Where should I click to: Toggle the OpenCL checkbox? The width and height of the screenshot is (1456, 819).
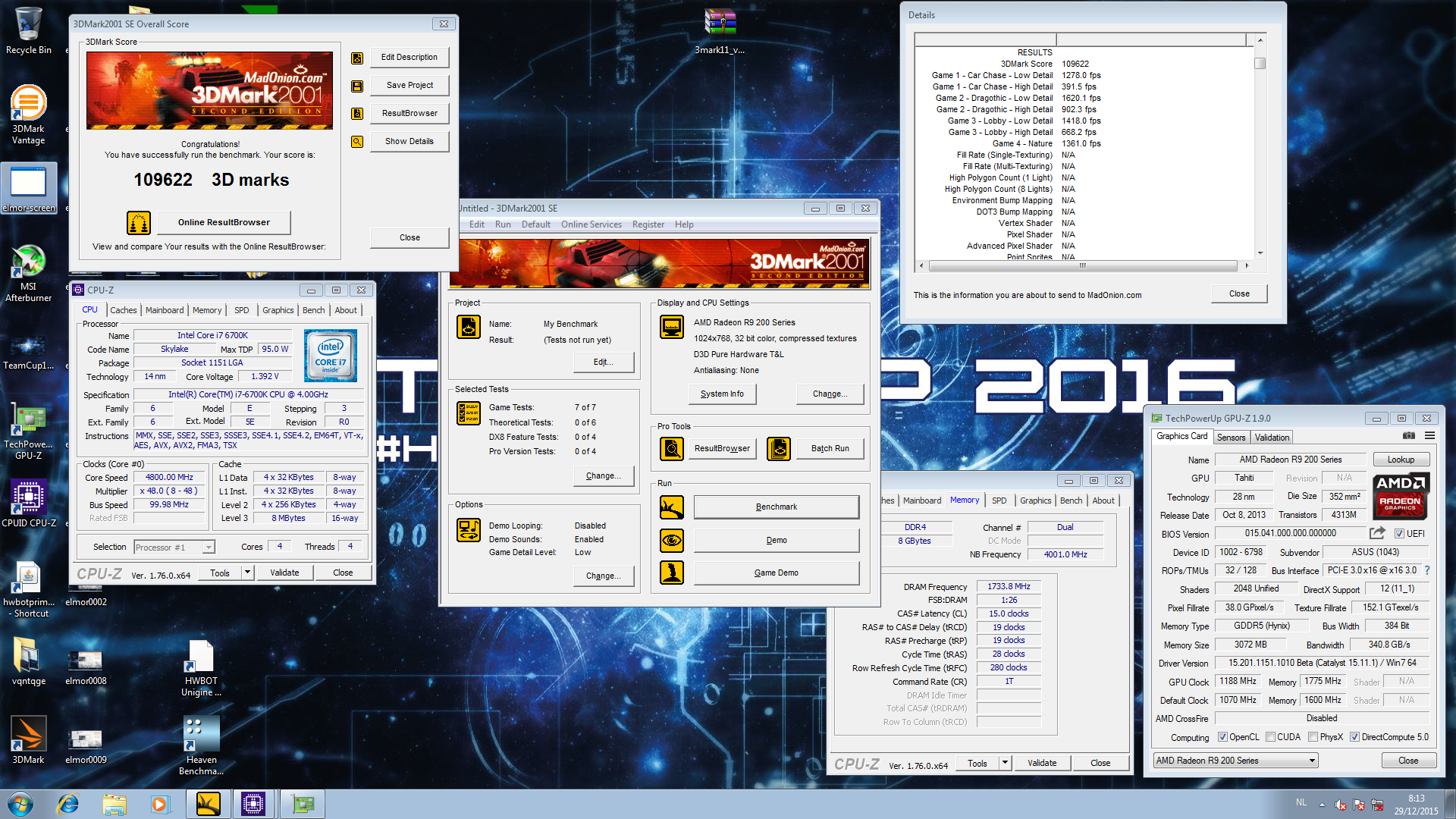click(x=1222, y=737)
